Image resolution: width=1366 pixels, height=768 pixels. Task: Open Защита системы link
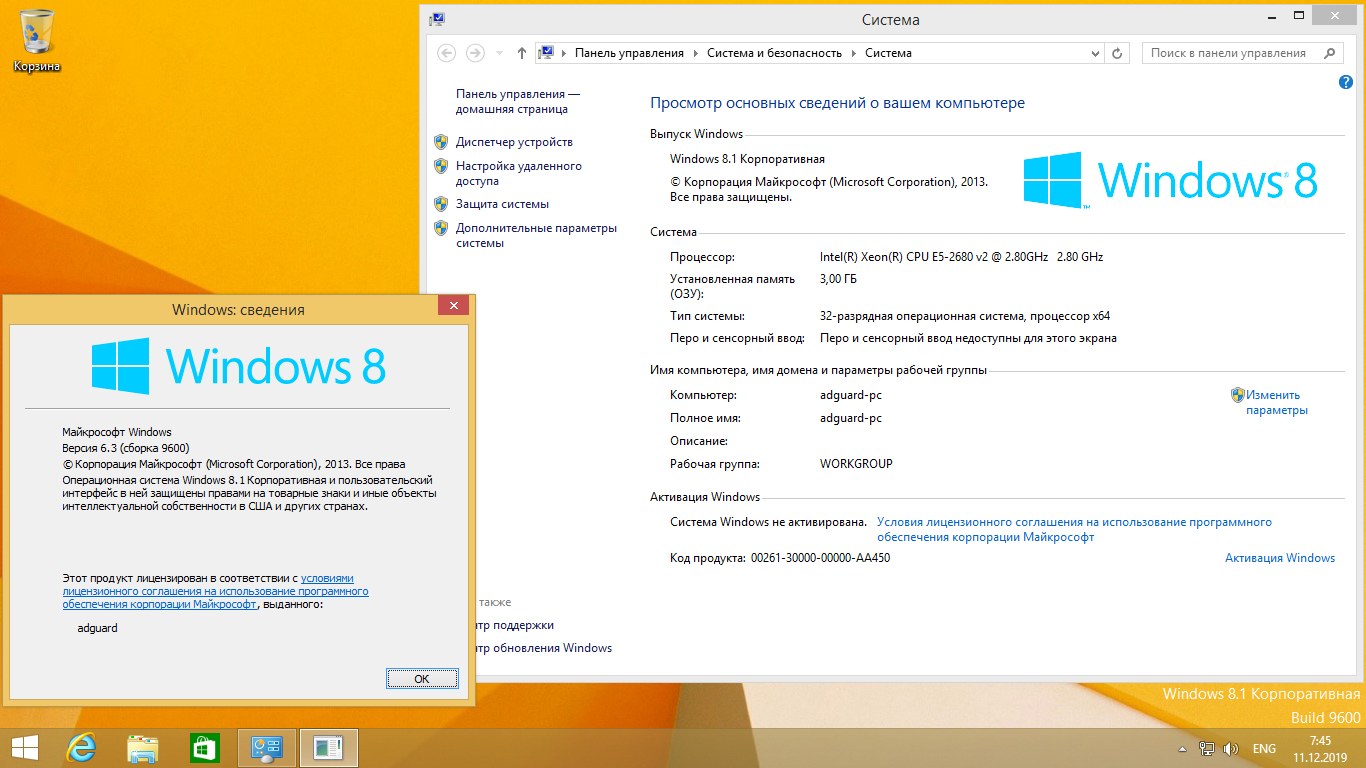(x=502, y=204)
